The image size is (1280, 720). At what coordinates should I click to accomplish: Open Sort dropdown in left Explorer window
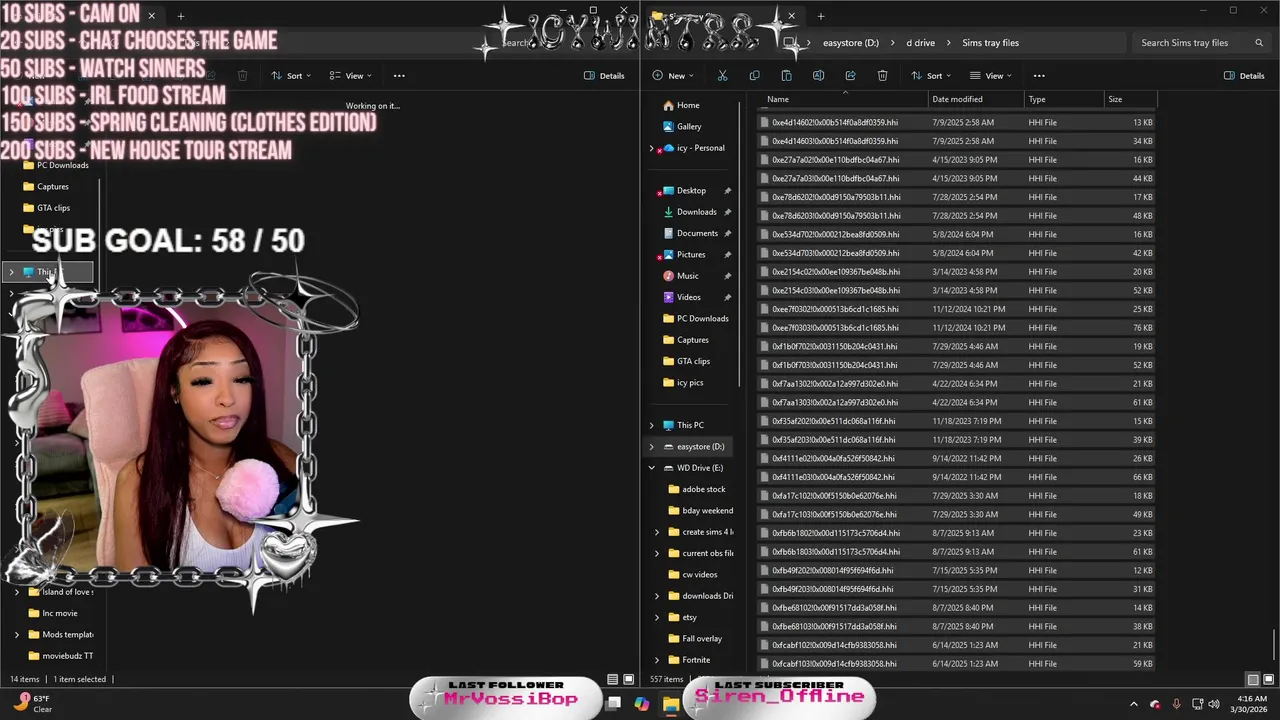pos(291,76)
